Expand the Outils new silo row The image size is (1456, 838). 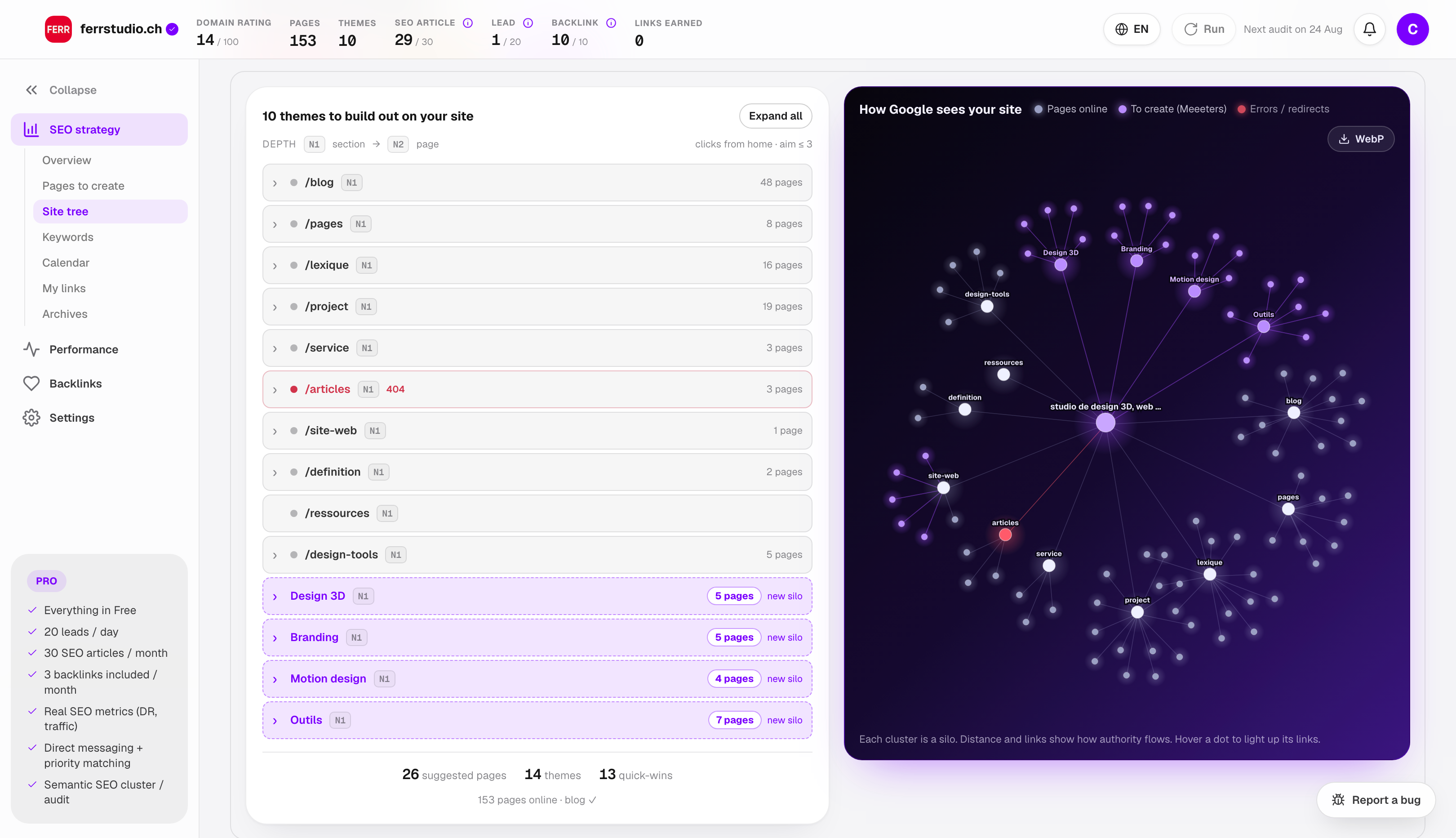[537, 720]
